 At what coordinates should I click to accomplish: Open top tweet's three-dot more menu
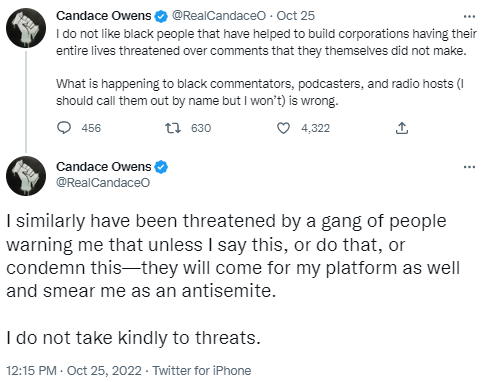pos(469,16)
